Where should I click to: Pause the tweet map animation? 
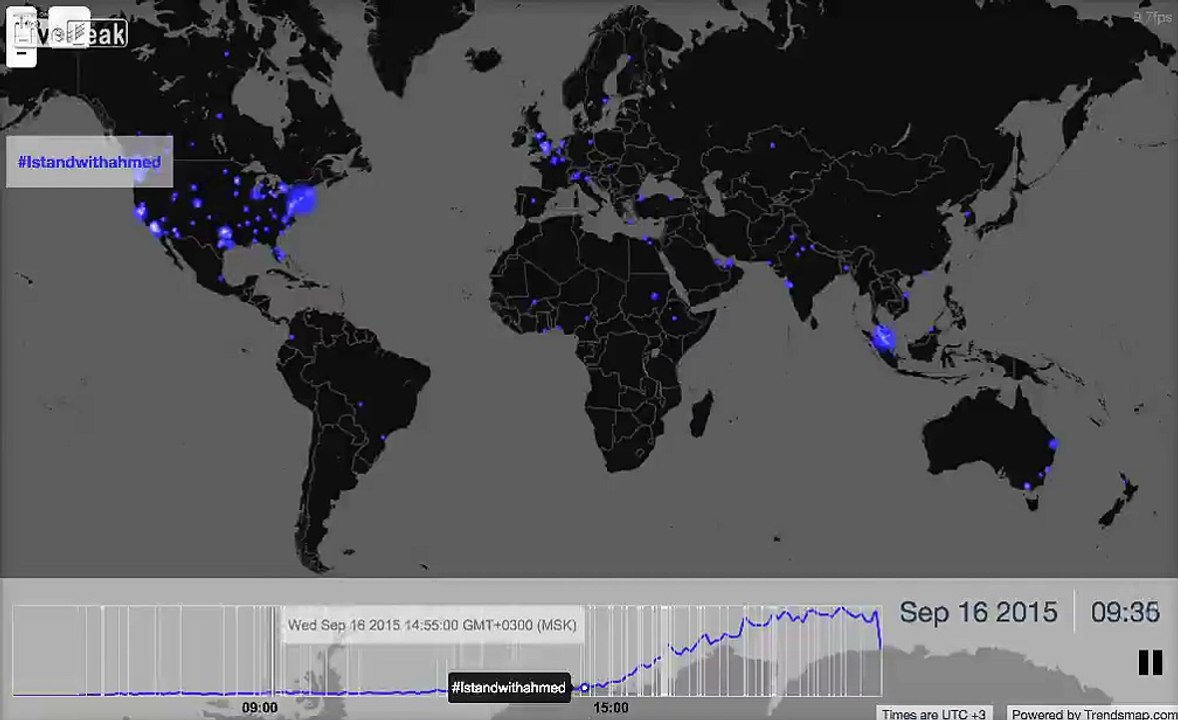pyautogui.click(x=1149, y=662)
